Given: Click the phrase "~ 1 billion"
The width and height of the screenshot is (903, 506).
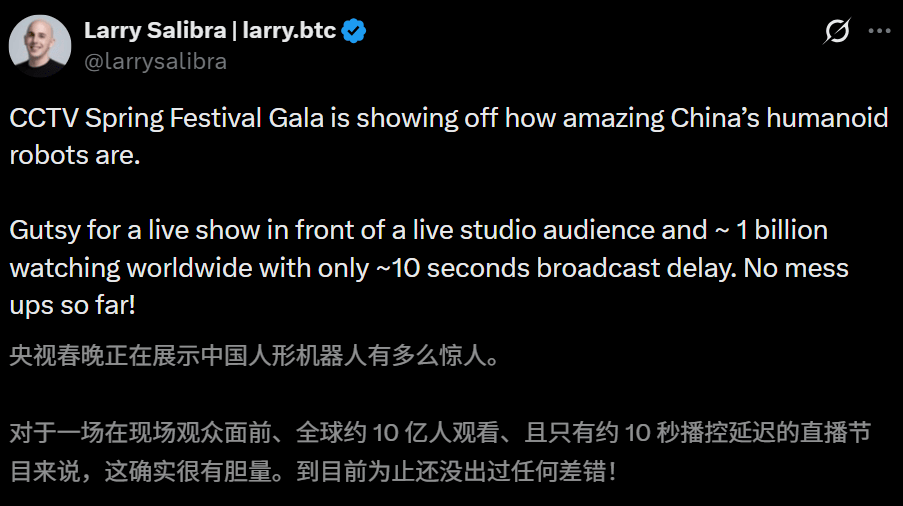Looking at the screenshot, I should coord(763,231).
